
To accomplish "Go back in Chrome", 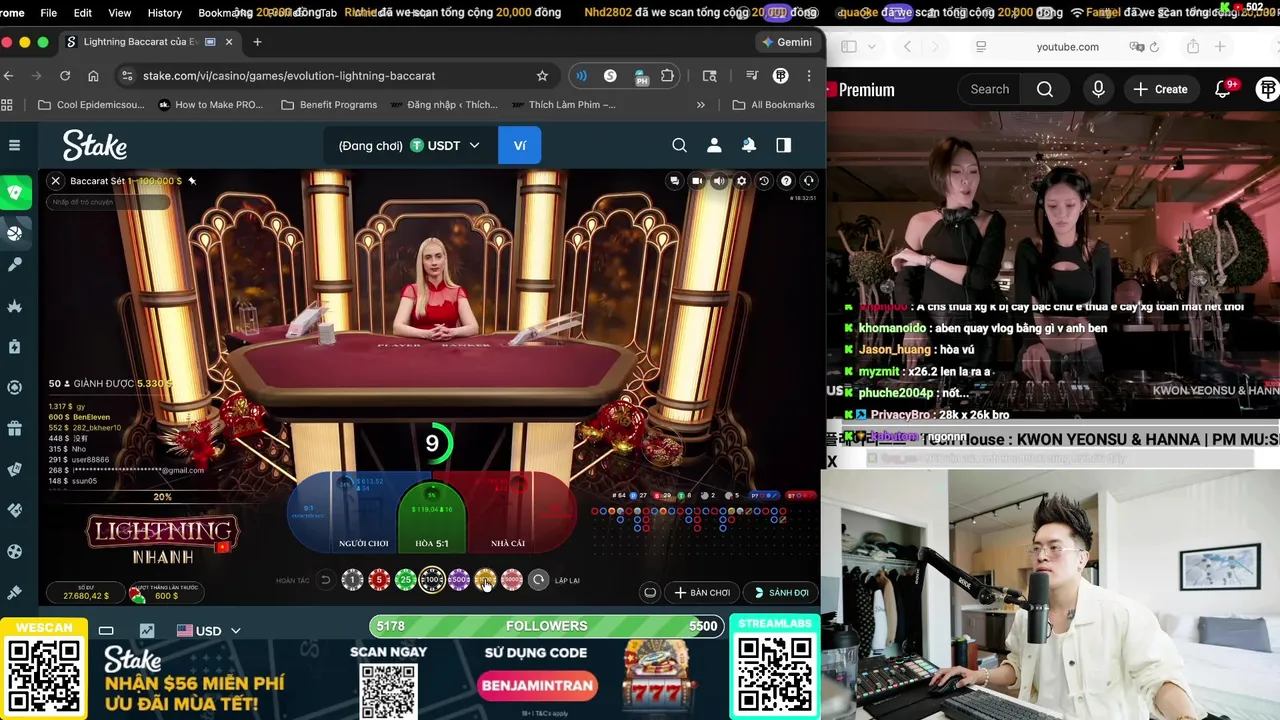I will [x=8, y=76].
